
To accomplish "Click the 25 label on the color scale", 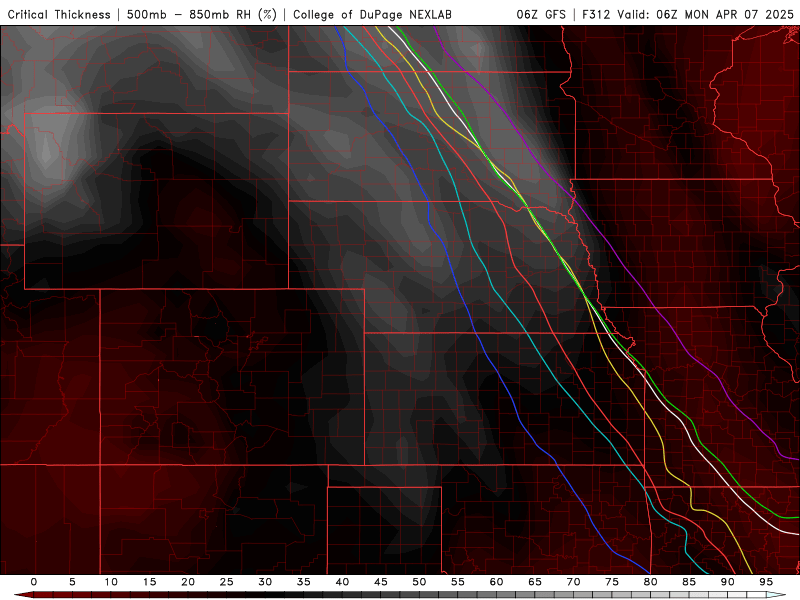I will [227, 582].
